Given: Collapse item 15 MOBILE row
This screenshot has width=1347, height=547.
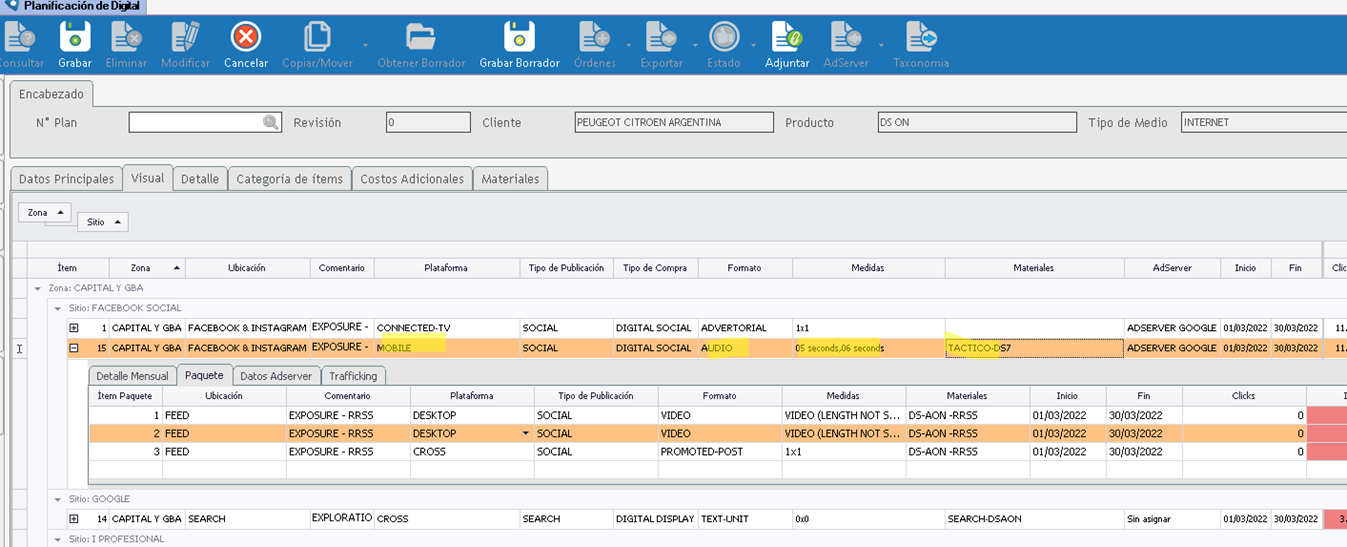Looking at the screenshot, I should [x=73, y=348].
